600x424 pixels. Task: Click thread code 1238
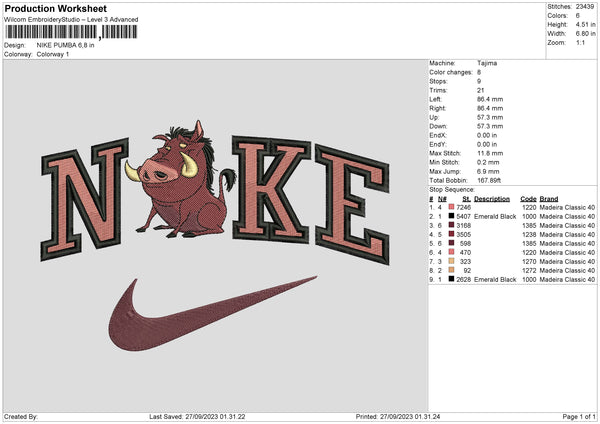pyautogui.click(x=529, y=235)
